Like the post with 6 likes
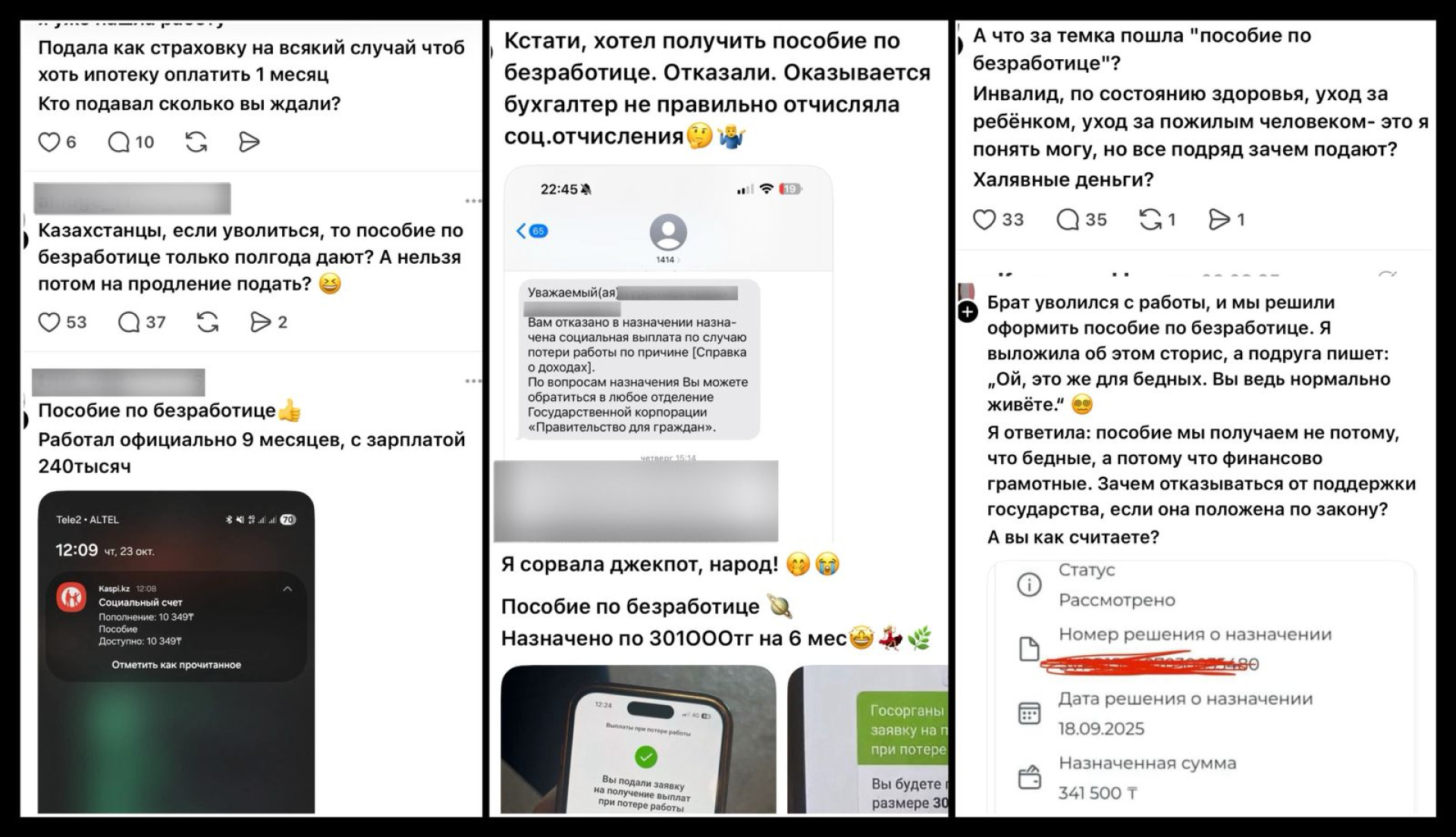The width and height of the screenshot is (1456, 837). point(49,142)
